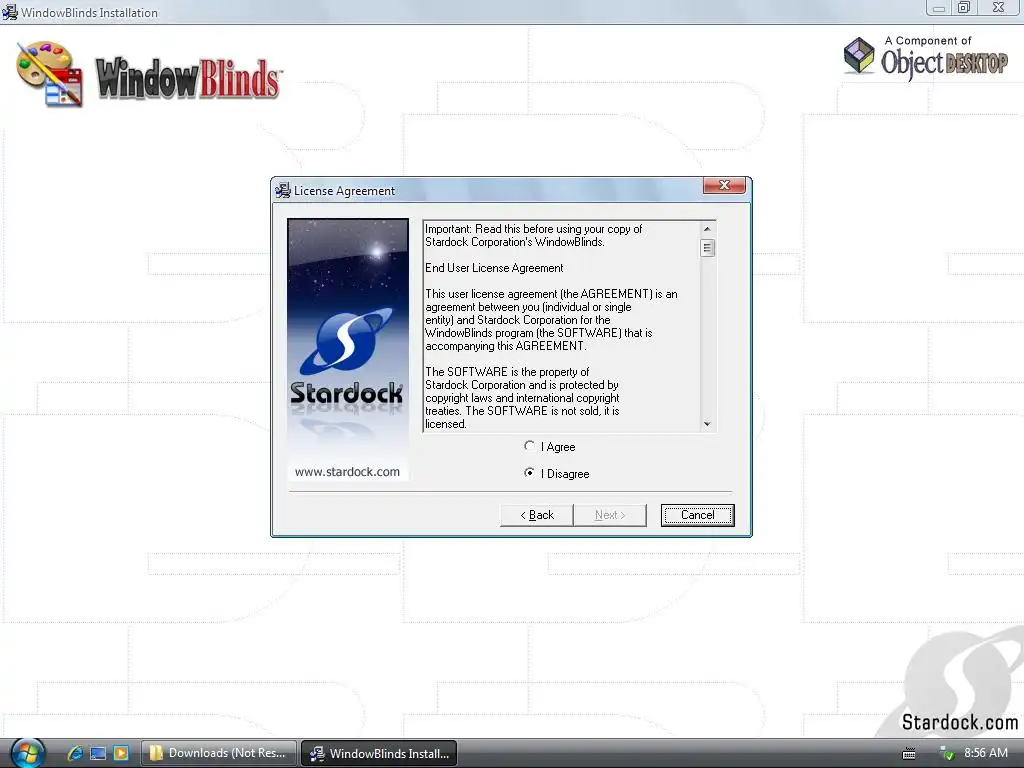
Task: Click the keyboard tray icon
Action: click(908, 754)
